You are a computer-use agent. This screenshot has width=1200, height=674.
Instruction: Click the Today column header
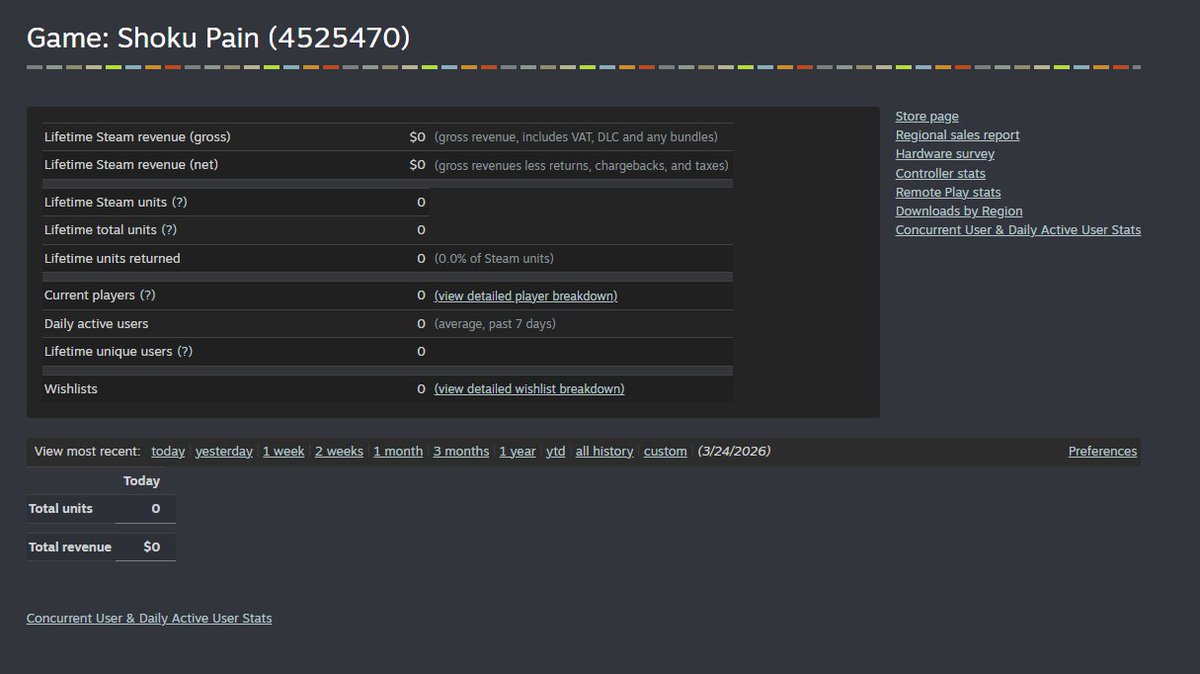[141, 481]
